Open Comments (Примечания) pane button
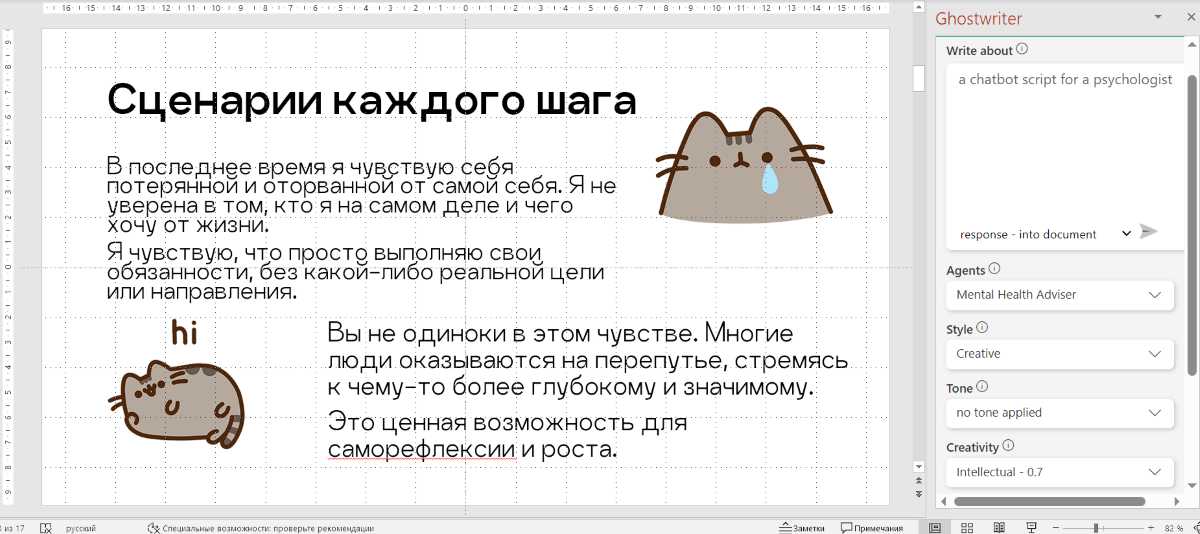The width and height of the screenshot is (1200, 534). click(872, 528)
